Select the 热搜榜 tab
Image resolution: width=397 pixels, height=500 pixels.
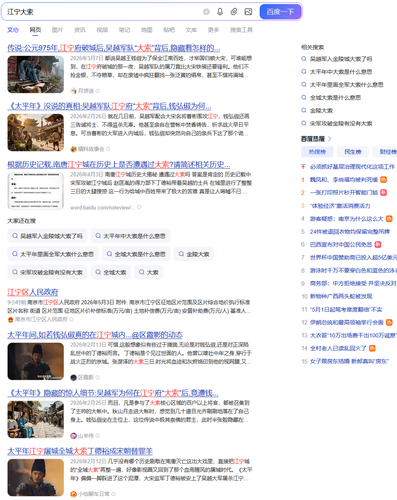pos(317,152)
